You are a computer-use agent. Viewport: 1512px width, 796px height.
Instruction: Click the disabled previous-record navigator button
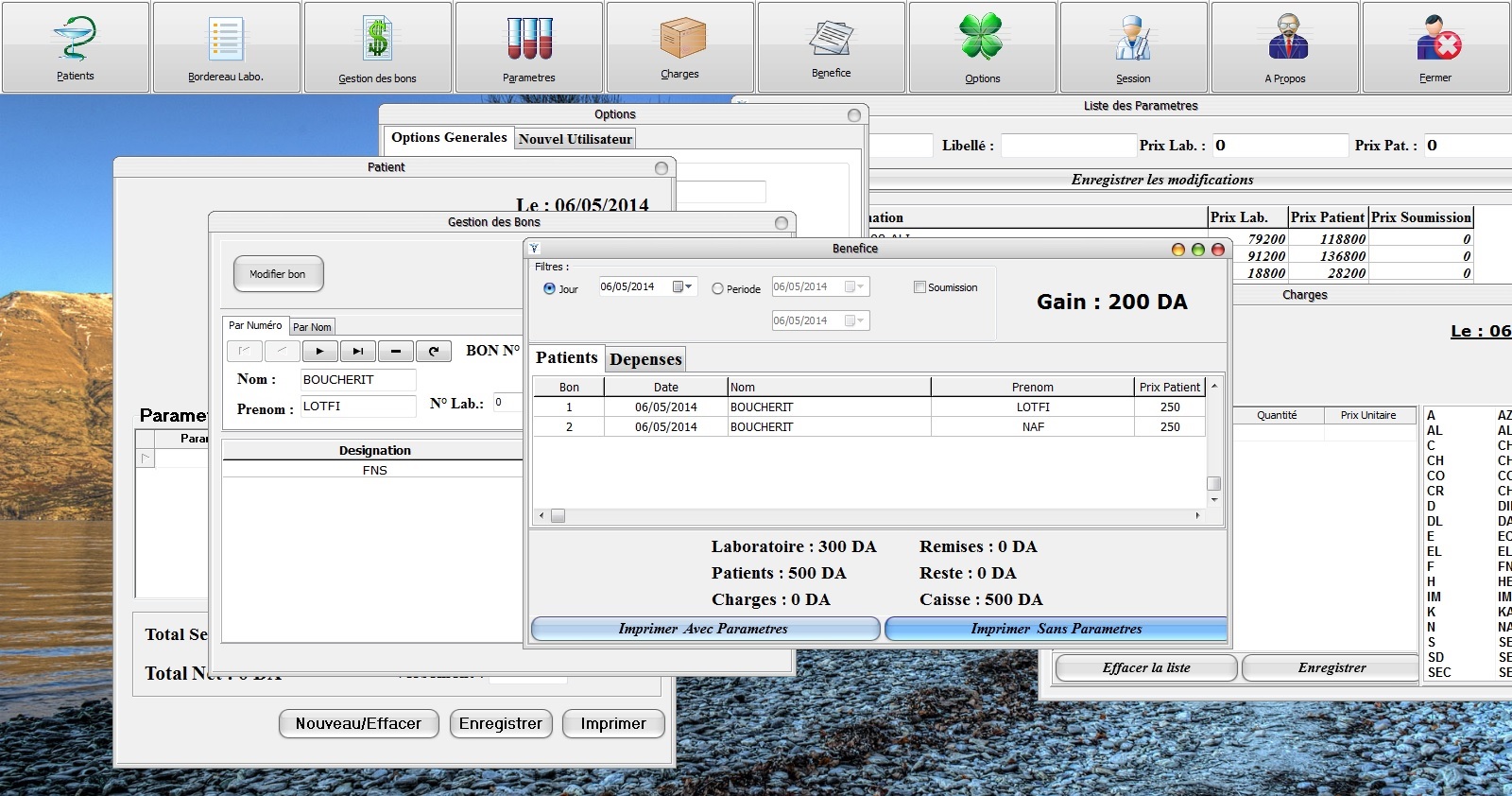pyautogui.click(x=283, y=351)
